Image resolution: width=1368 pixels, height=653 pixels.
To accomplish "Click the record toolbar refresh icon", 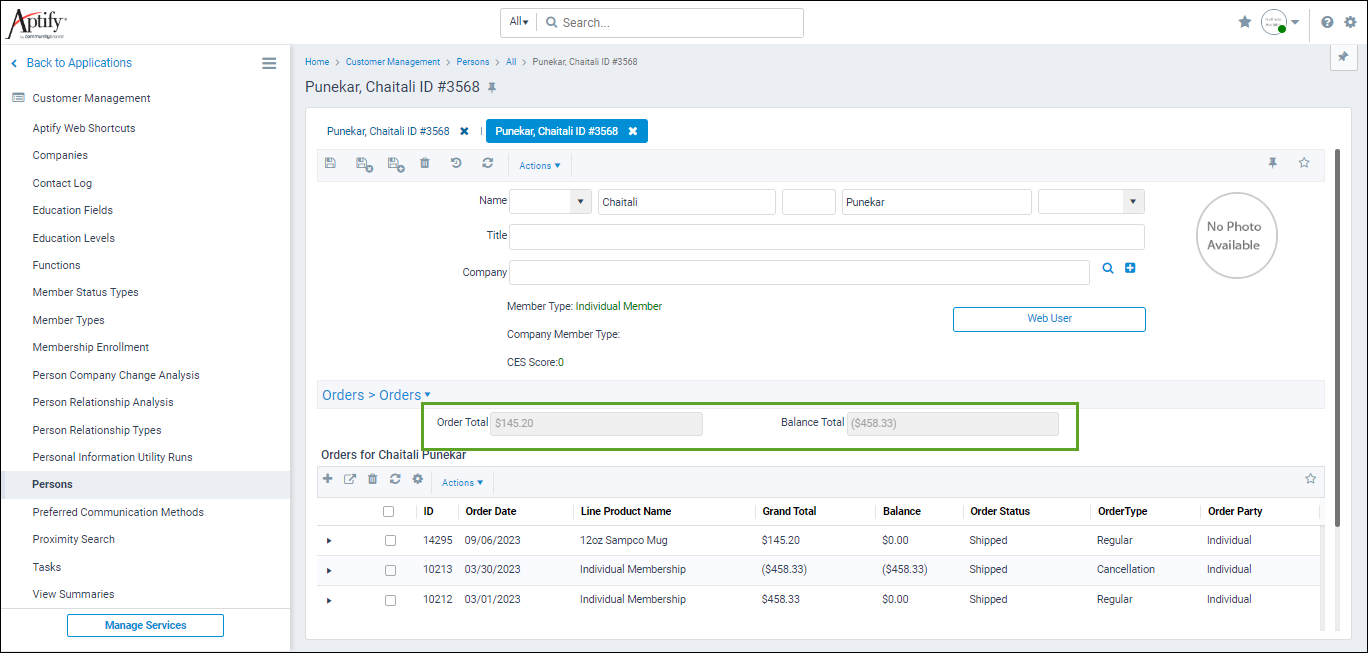I will click(x=487, y=163).
